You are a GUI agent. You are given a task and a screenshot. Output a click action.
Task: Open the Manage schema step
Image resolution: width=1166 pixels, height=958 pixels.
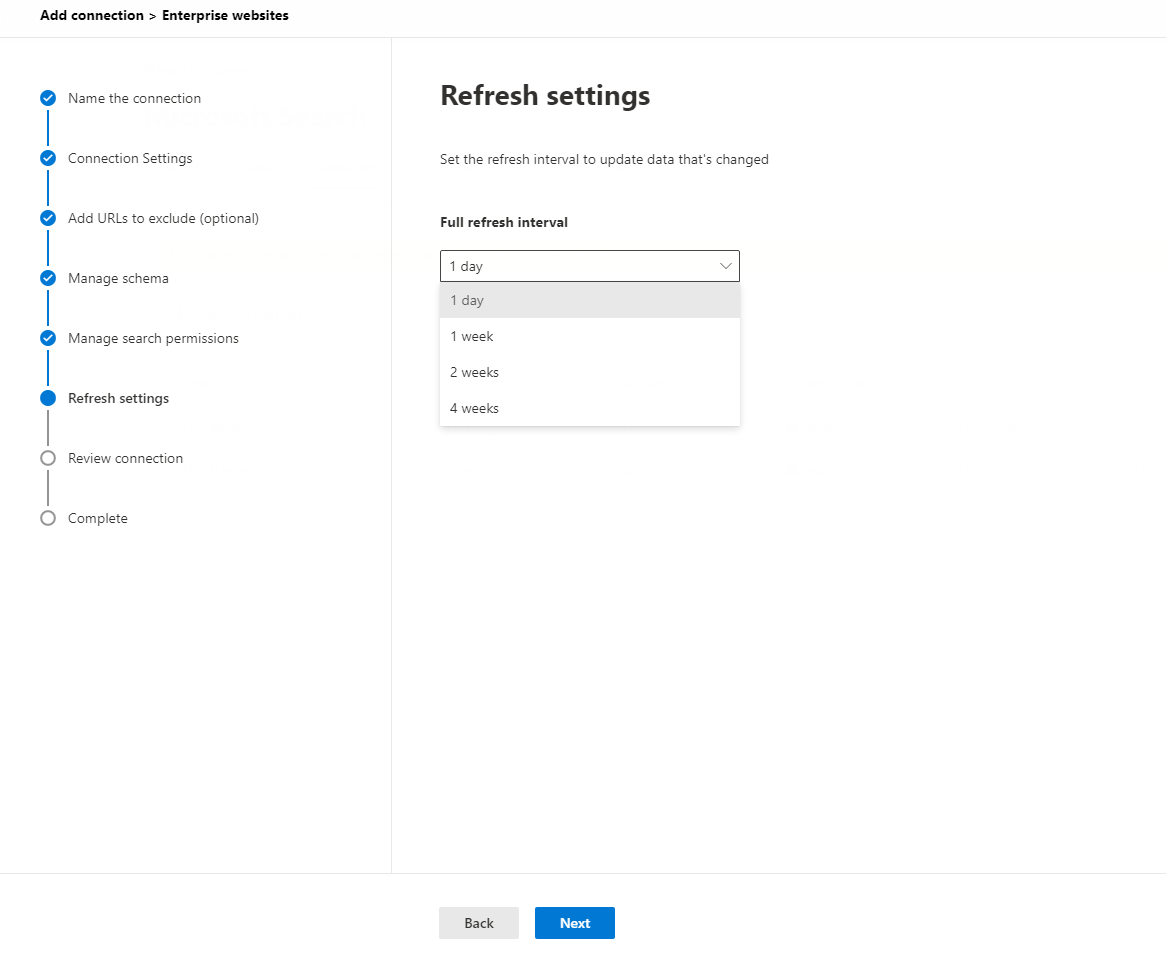(118, 278)
